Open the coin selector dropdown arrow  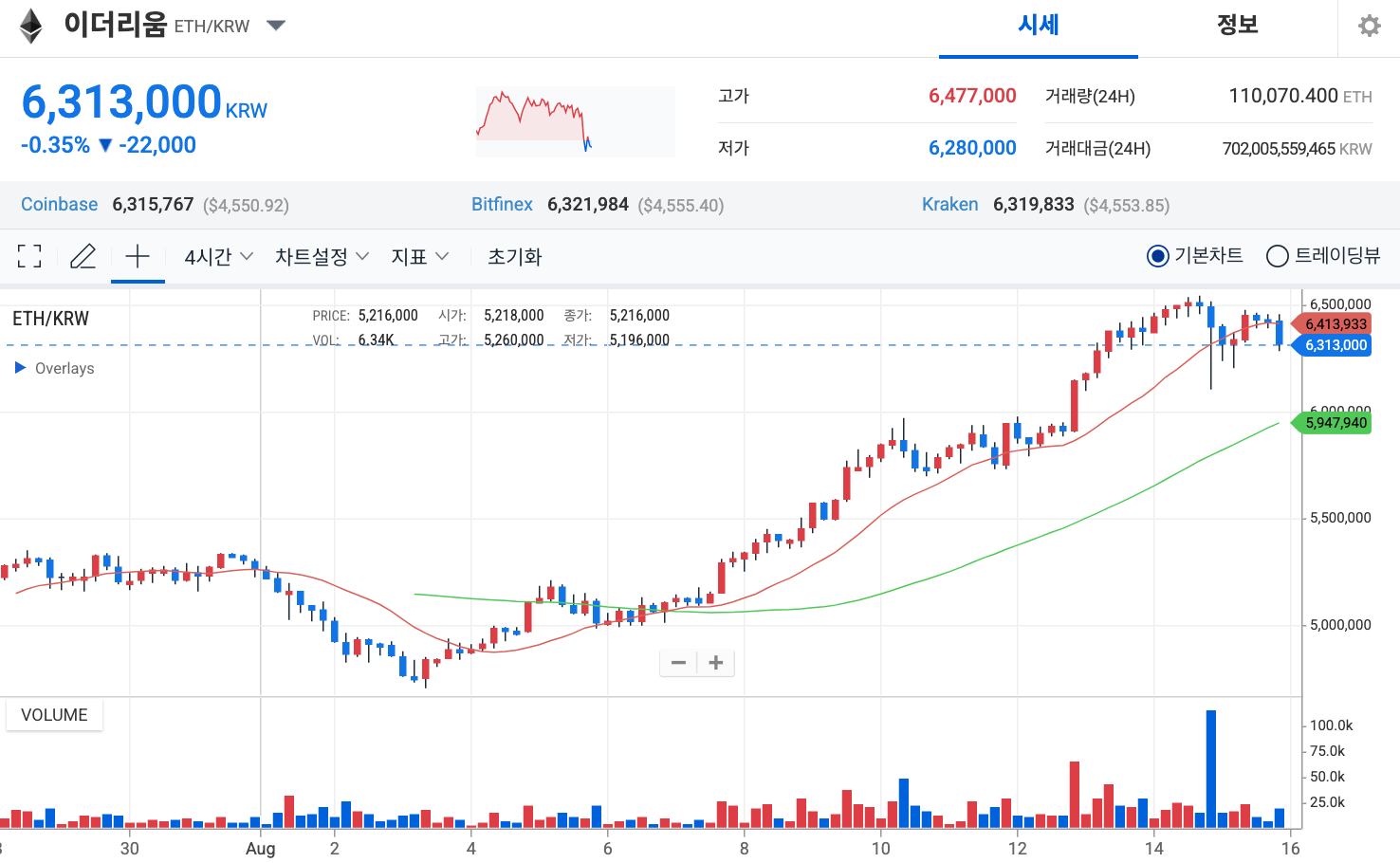(275, 27)
